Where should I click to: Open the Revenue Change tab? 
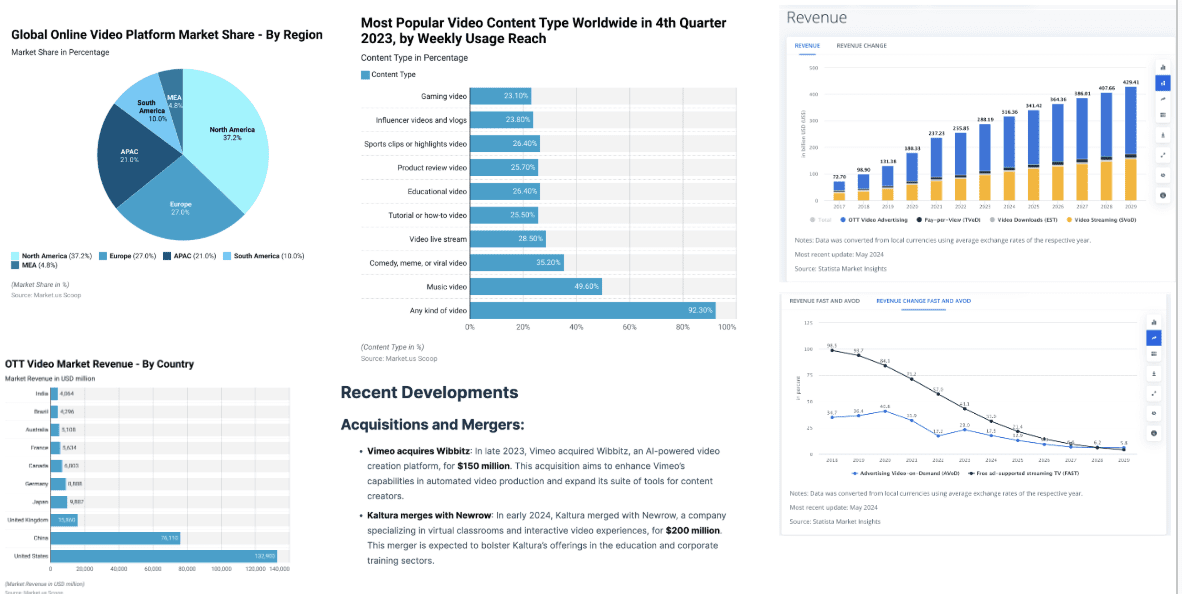click(861, 46)
